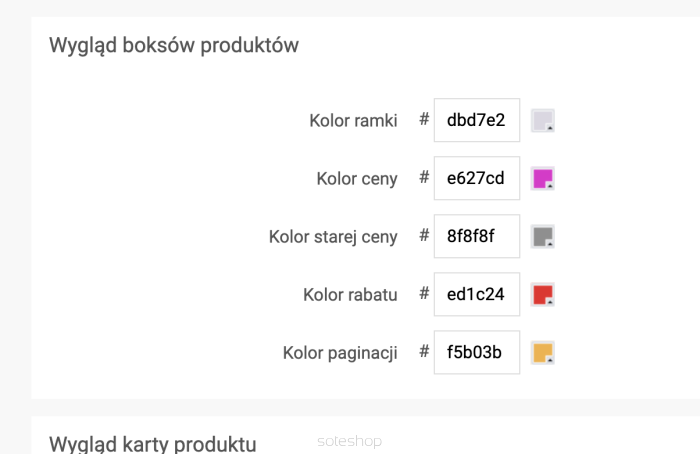This screenshot has height=454, width=700.
Task: Click the Kolor ceny label
Action: (357, 179)
